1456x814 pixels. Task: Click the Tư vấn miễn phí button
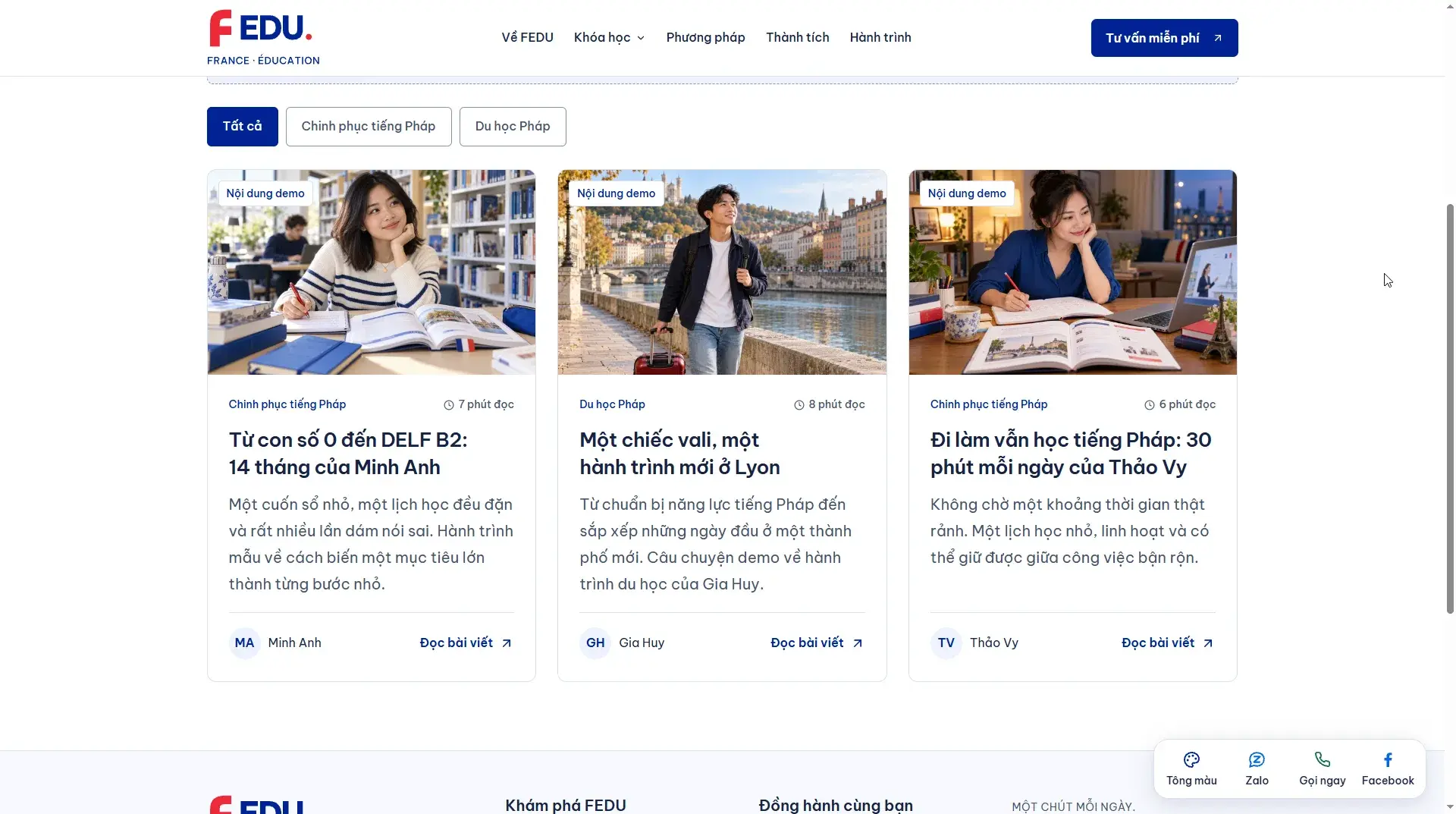pyautogui.click(x=1164, y=38)
